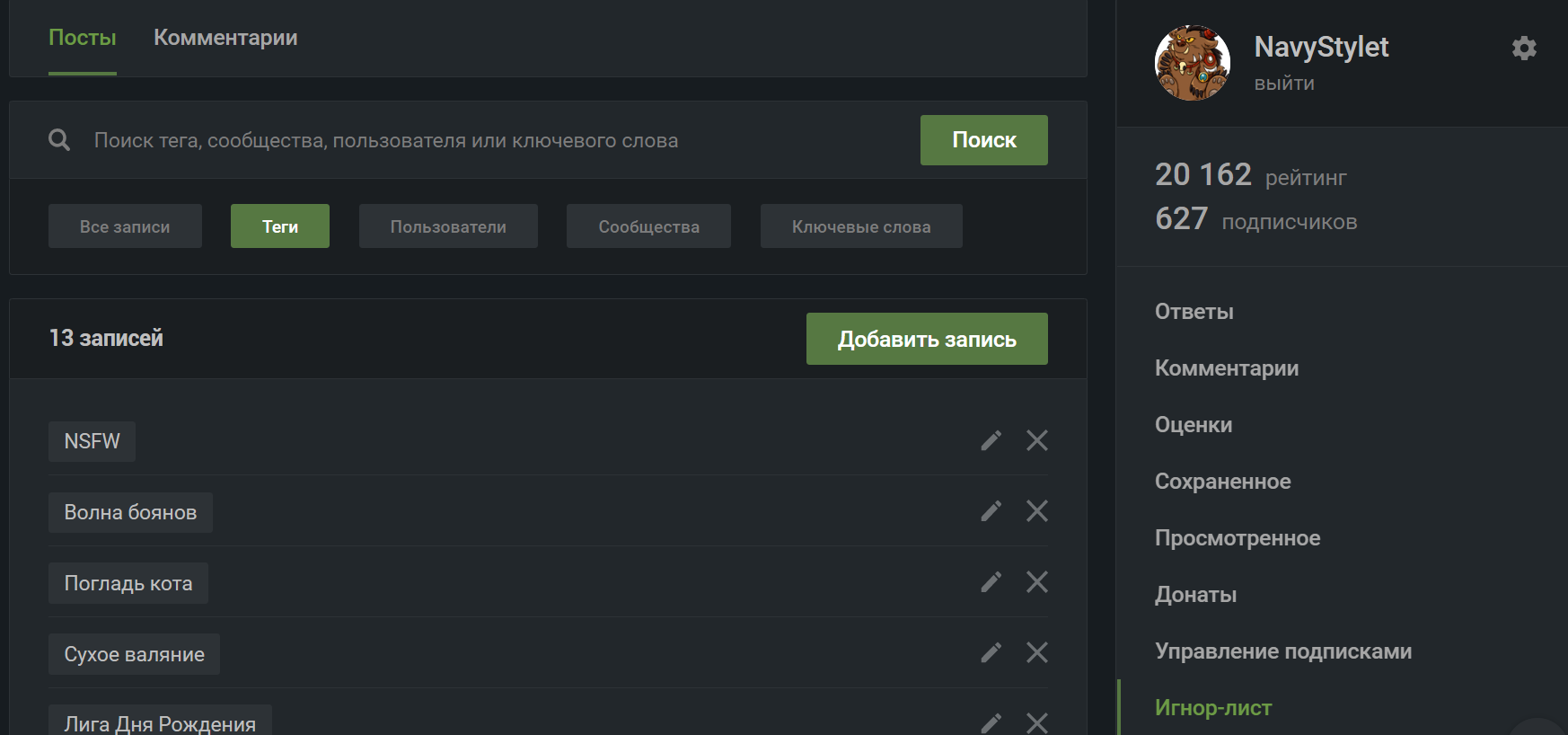Edit the Сухое валяние tag entry

pyautogui.click(x=991, y=652)
